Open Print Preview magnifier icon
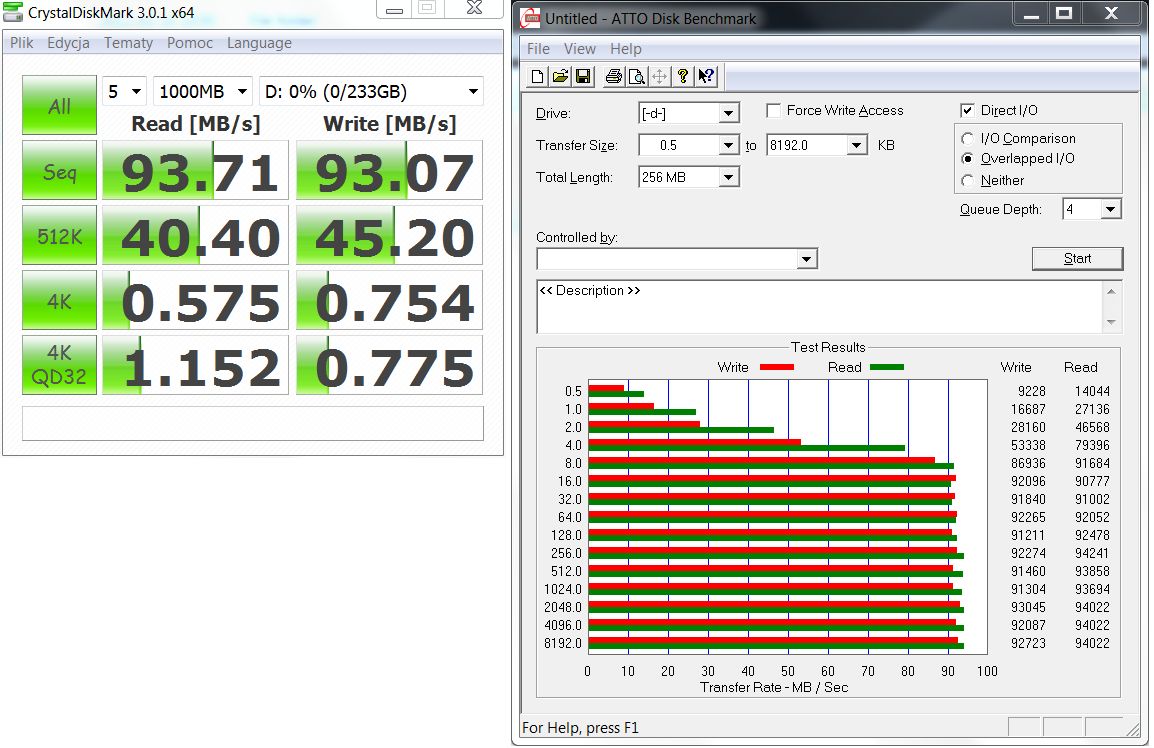1154x748 pixels. pos(637,77)
